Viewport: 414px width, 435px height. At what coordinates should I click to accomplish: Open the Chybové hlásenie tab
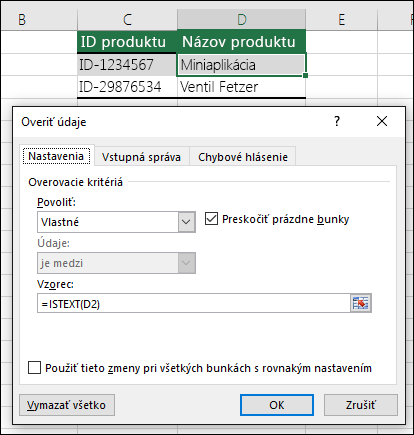coord(243,157)
